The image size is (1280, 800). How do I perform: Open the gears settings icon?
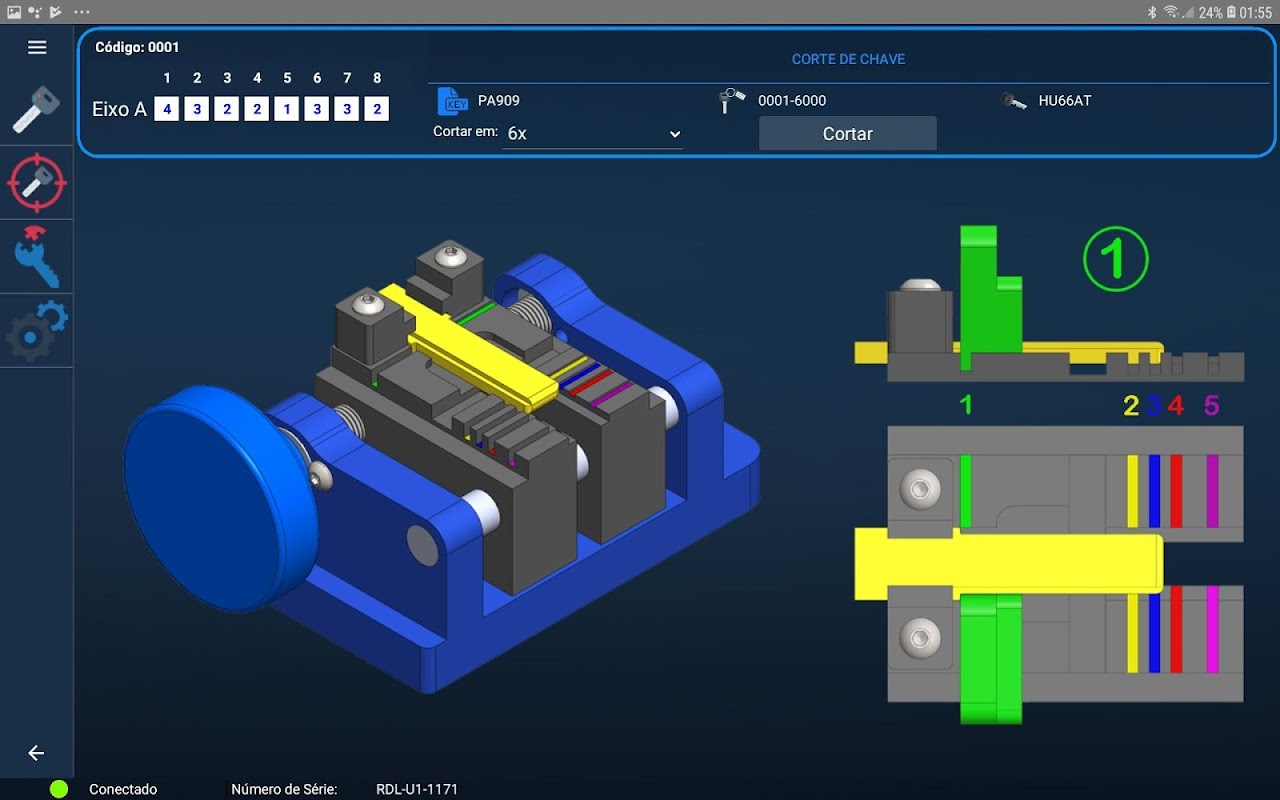coord(37,331)
